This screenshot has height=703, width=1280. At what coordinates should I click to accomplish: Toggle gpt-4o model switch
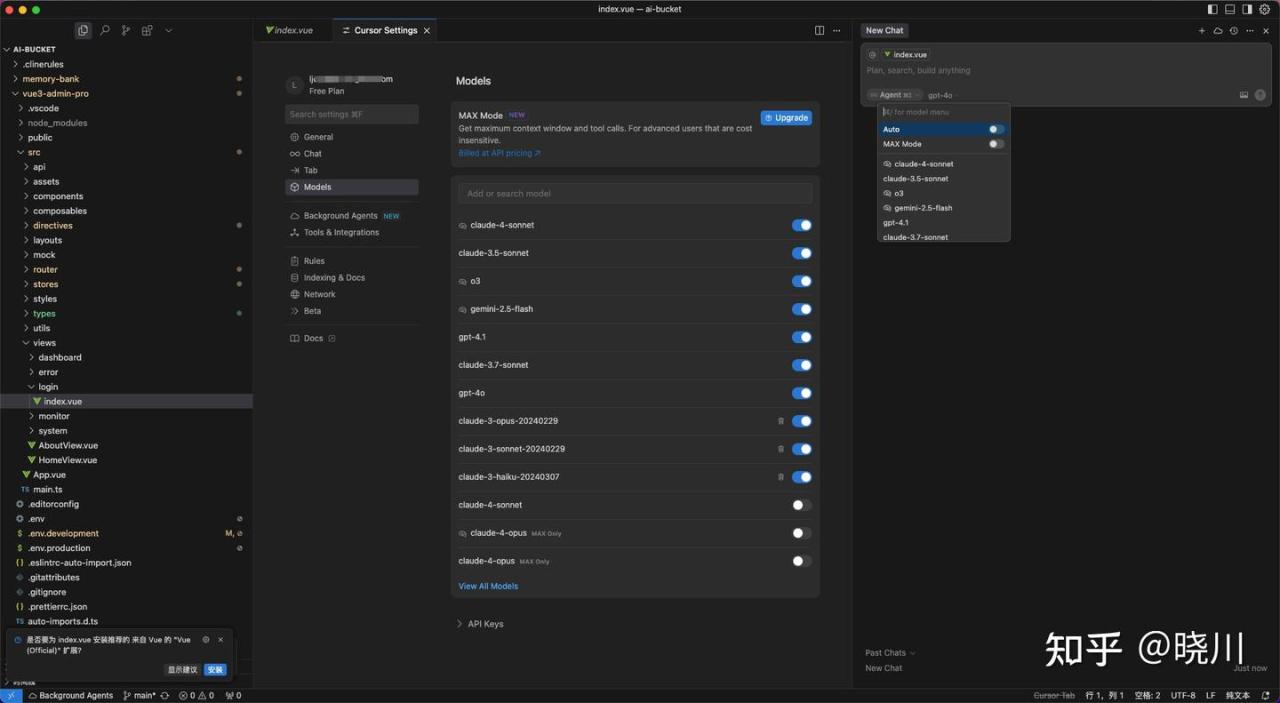[x=802, y=393]
